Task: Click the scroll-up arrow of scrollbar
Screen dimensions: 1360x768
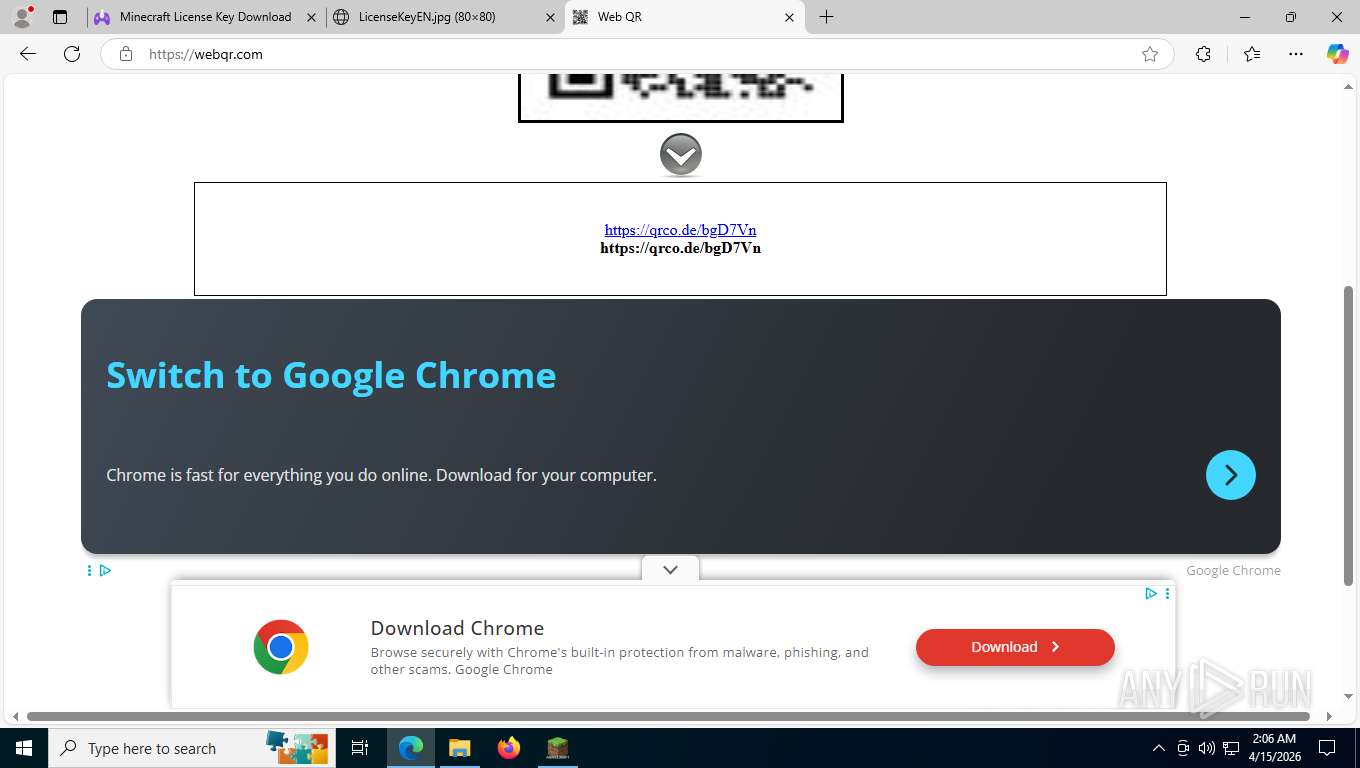Action: pos(1348,86)
